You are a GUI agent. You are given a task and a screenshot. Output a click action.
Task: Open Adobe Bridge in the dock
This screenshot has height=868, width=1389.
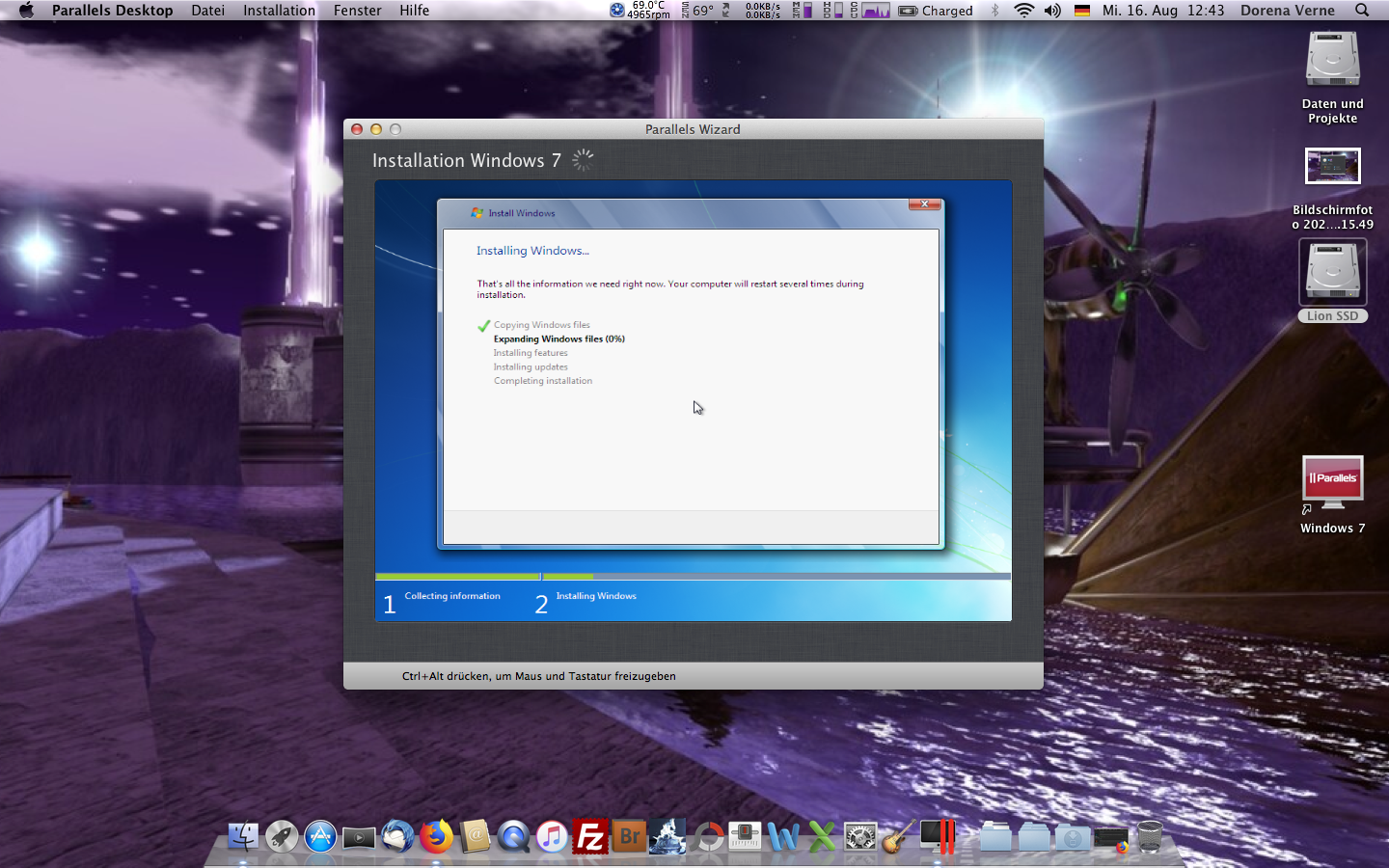(x=629, y=837)
